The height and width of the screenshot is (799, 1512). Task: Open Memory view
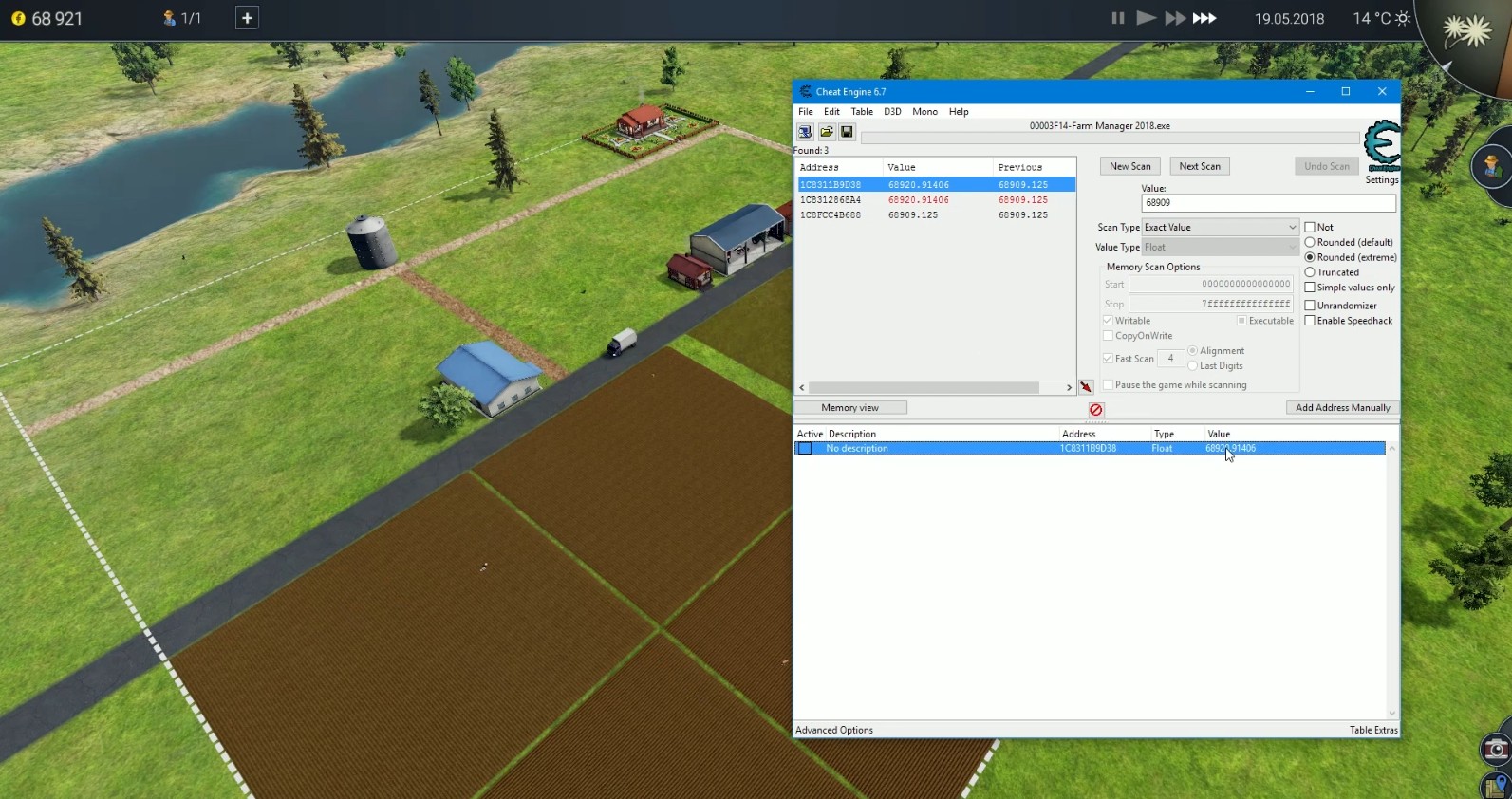(850, 408)
